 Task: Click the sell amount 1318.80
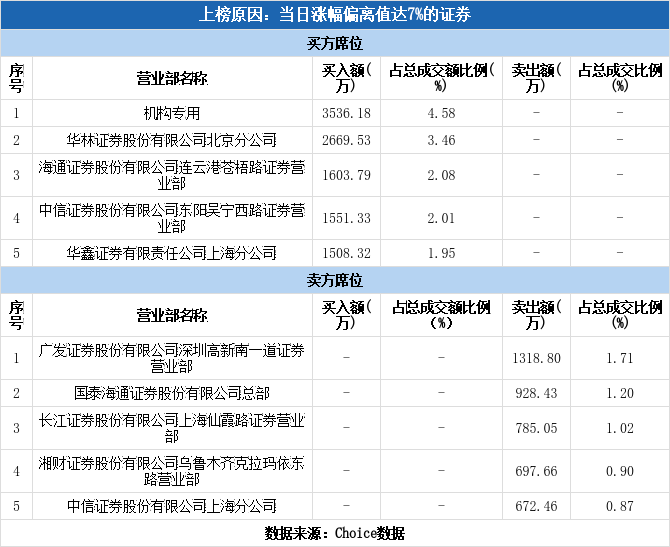536,358
